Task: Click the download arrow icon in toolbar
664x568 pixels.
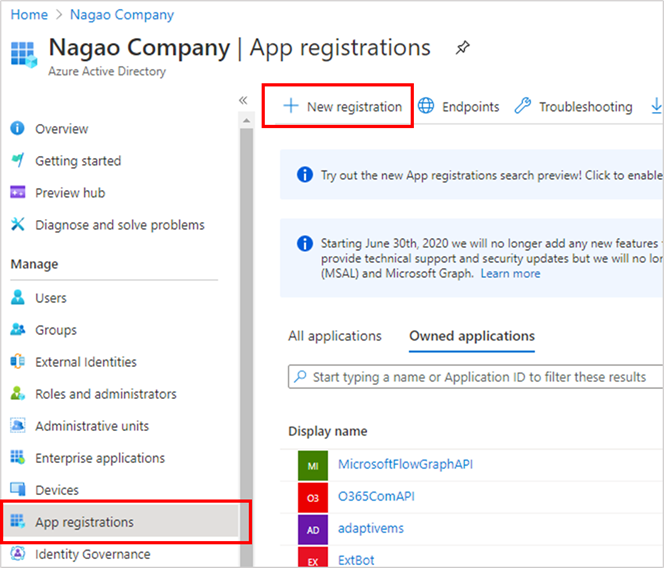Action: 656,106
